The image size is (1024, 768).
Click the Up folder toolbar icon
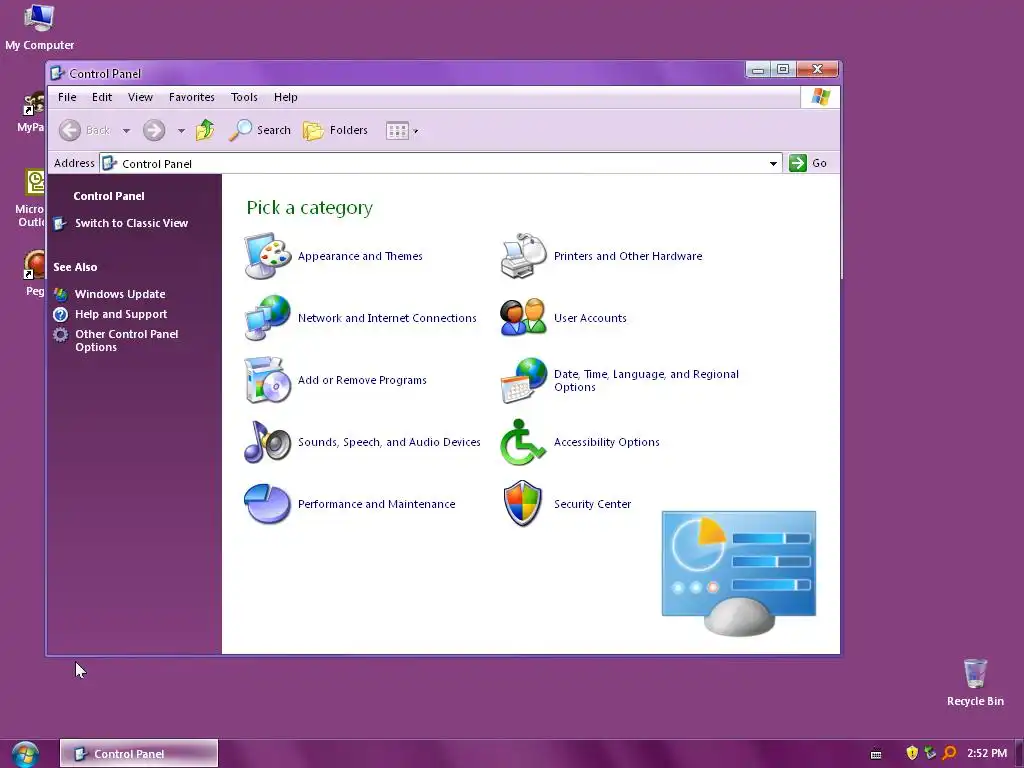click(205, 130)
